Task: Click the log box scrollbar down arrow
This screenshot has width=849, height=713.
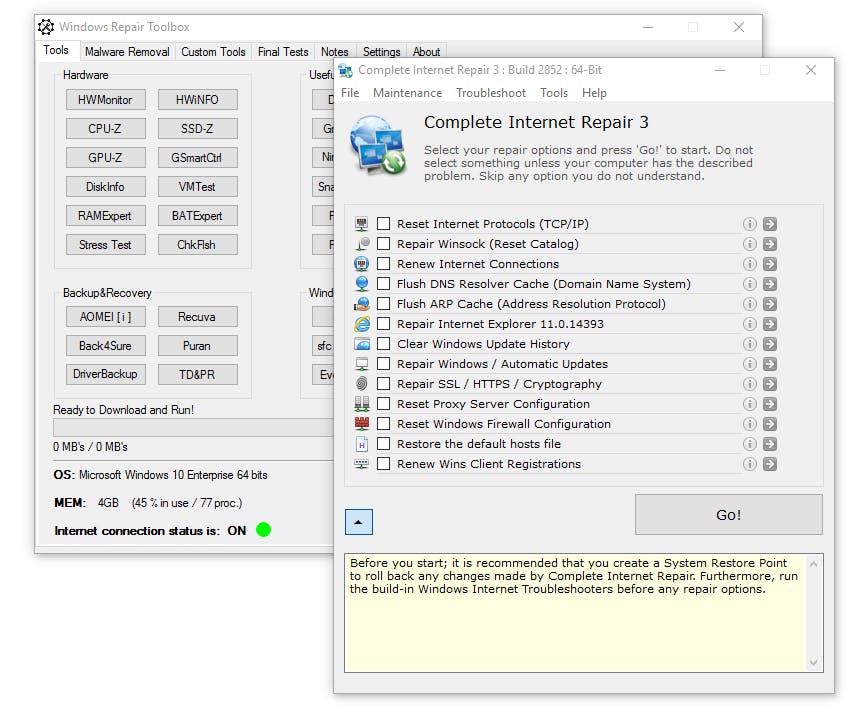Action: [x=813, y=663]
